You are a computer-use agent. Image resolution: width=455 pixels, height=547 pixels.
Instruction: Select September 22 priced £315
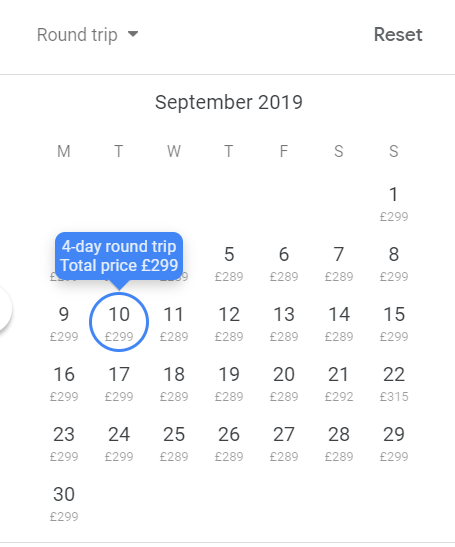tap(394, 382)
